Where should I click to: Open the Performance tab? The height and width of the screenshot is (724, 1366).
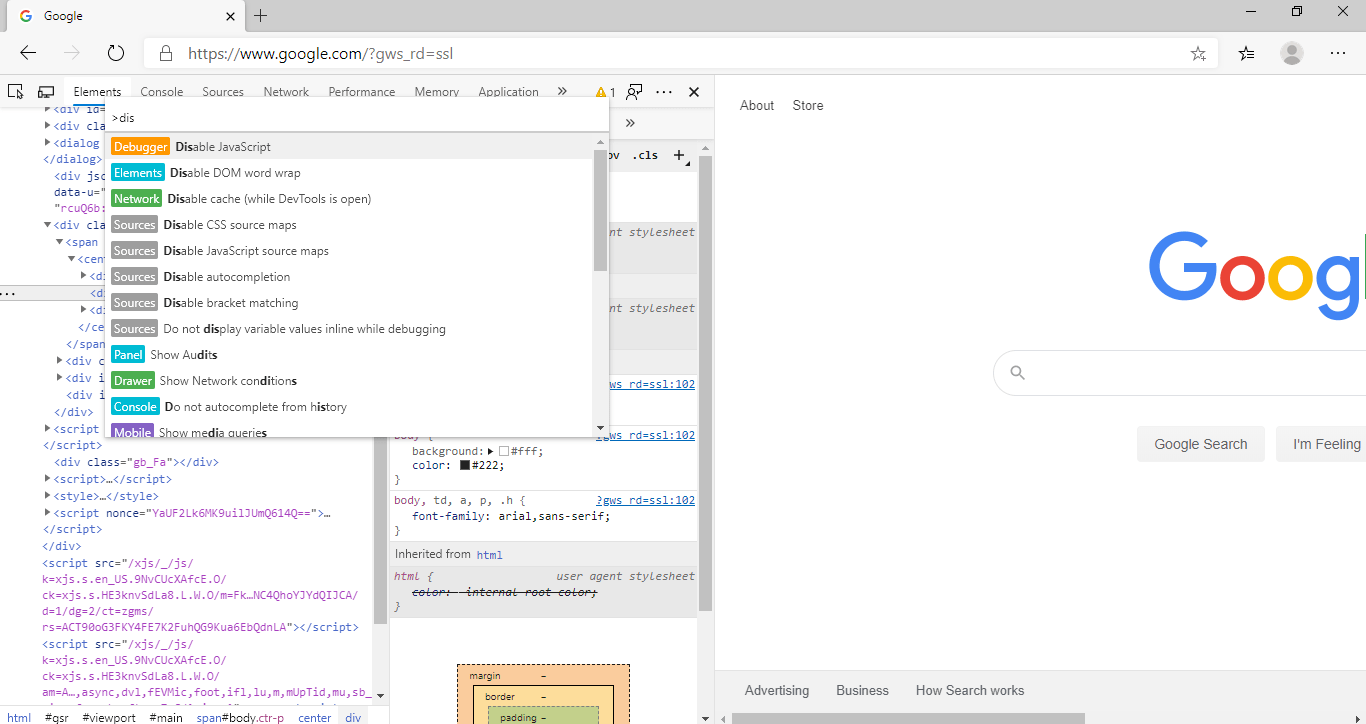[x=362, y=92]
